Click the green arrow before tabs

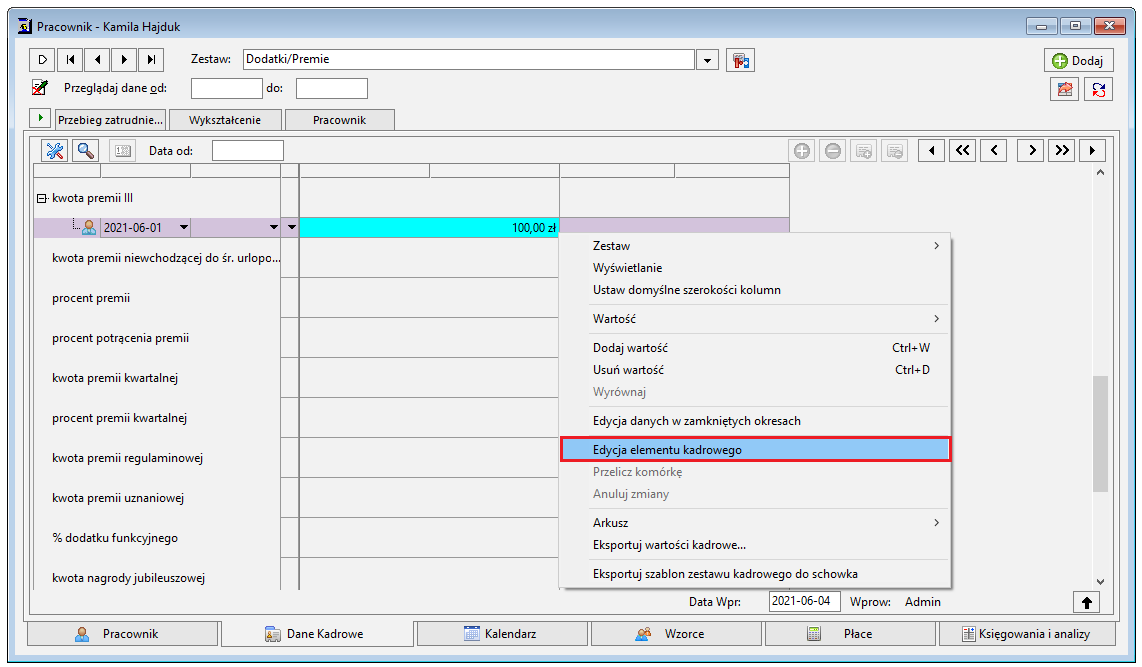click(x=40, y=118)
